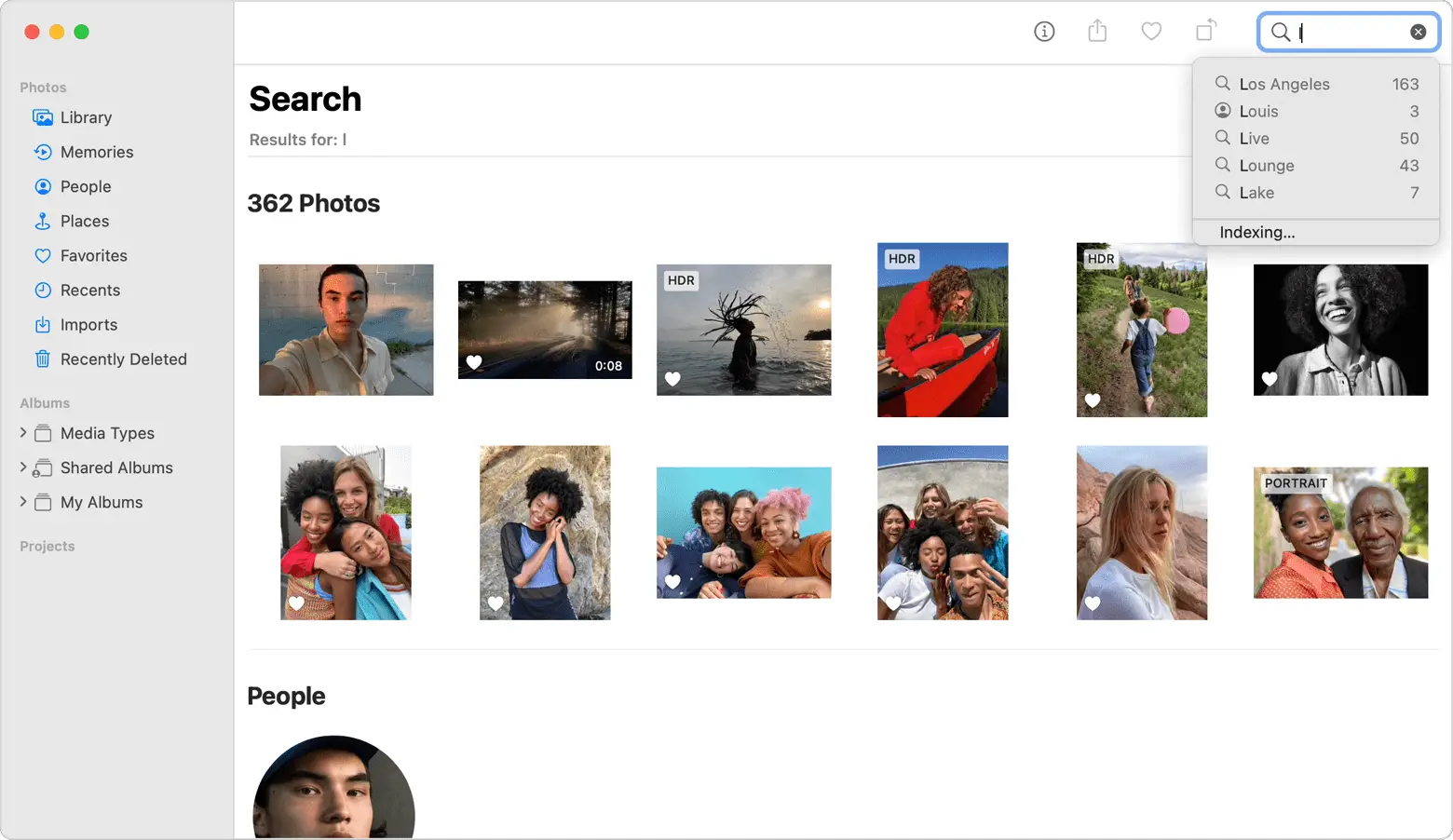This screenshot has width=1453, height=840.
Task: Unfavorite the black-and-white smiling portrait photo
Action: point(1270,379)
